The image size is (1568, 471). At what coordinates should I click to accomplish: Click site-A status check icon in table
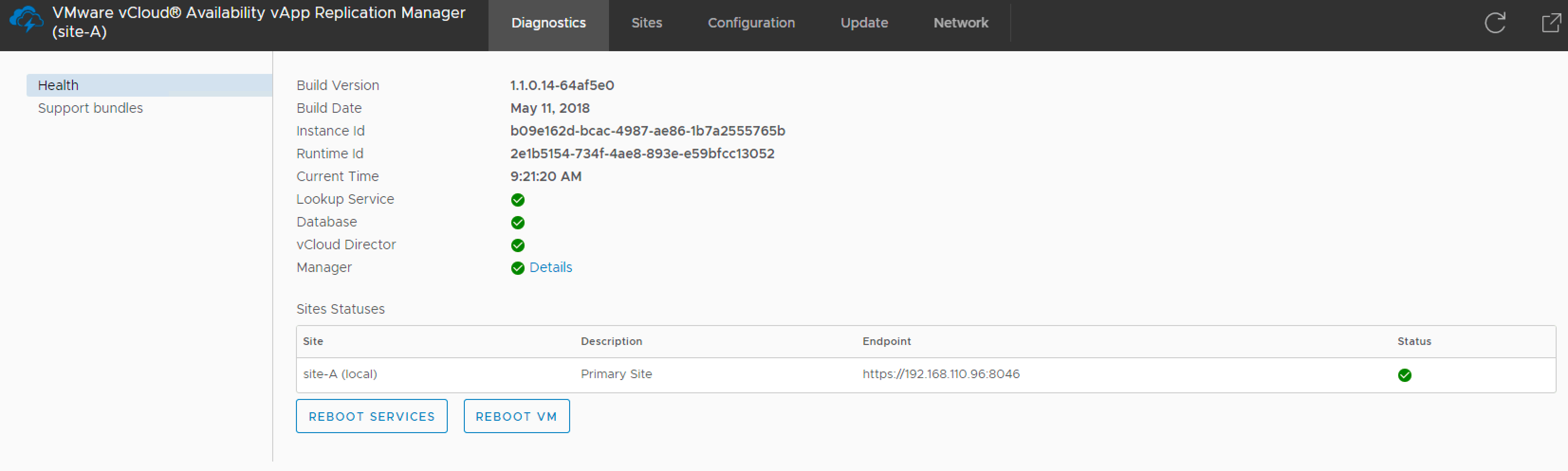pos(1404,375)
